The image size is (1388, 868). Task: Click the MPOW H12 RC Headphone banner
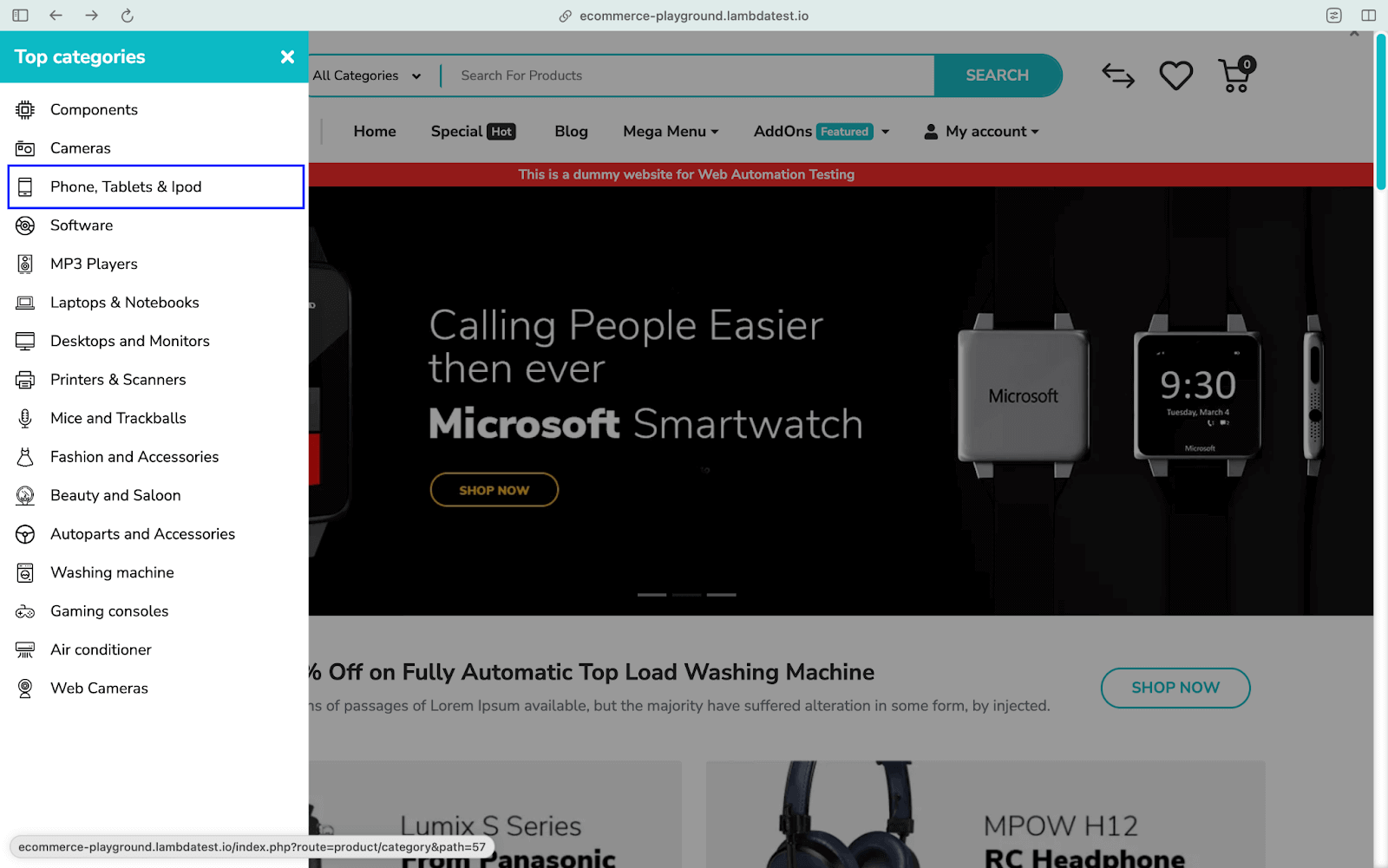[985, 814]
